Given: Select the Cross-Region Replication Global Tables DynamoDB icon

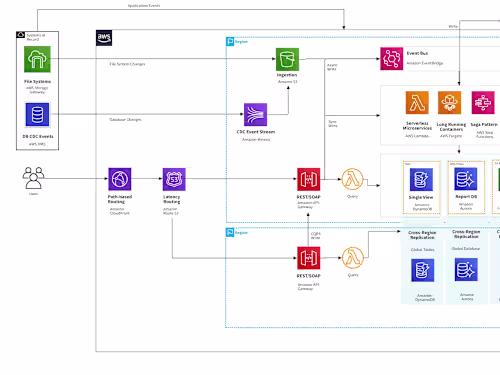Looking at the screenshot, I should (422, 270).
